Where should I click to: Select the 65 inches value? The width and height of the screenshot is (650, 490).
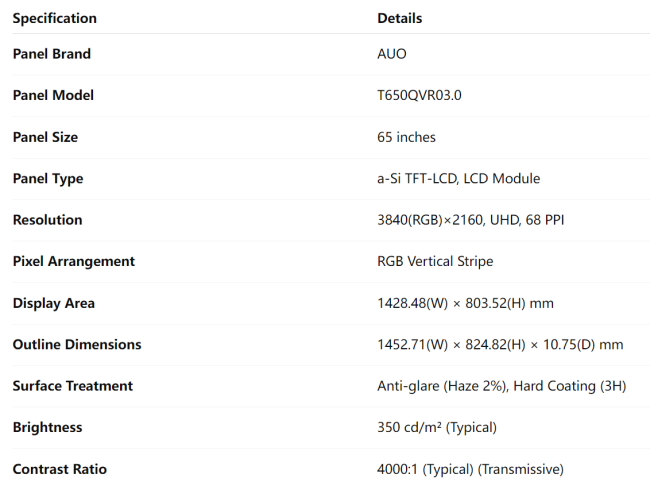coord(406,137)
